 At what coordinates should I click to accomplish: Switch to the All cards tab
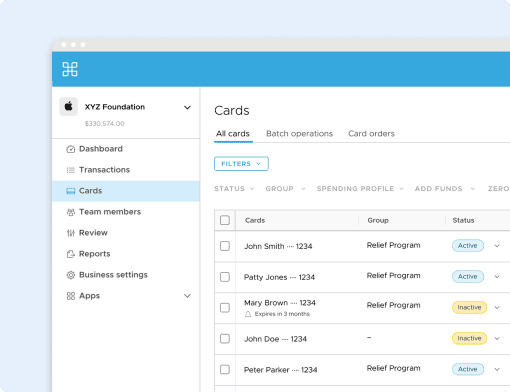pos(233,134)
